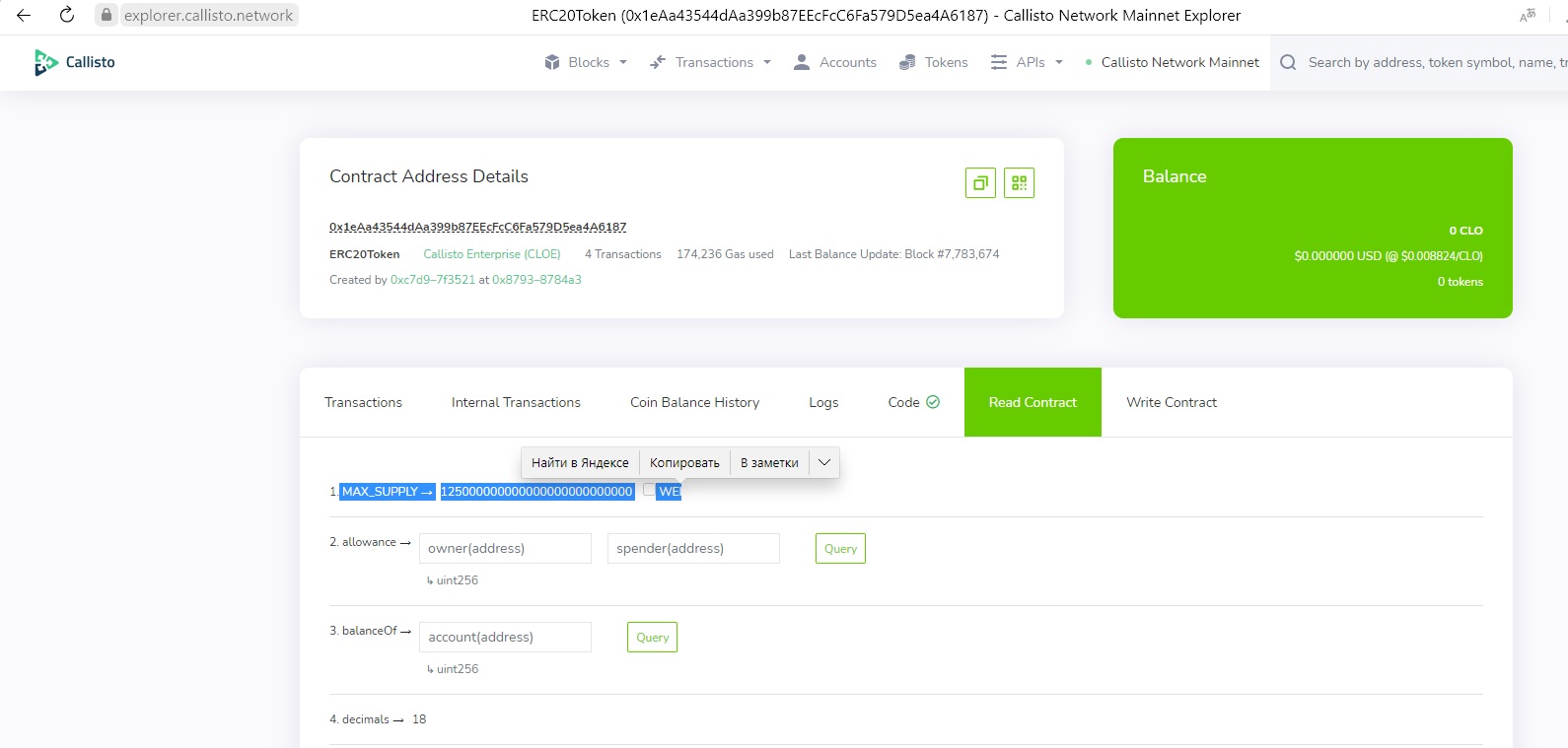Click the spender(address) input field
The height and width of the screenshot is (748, 1568).
pyautogui.click(x=693, y=548)
